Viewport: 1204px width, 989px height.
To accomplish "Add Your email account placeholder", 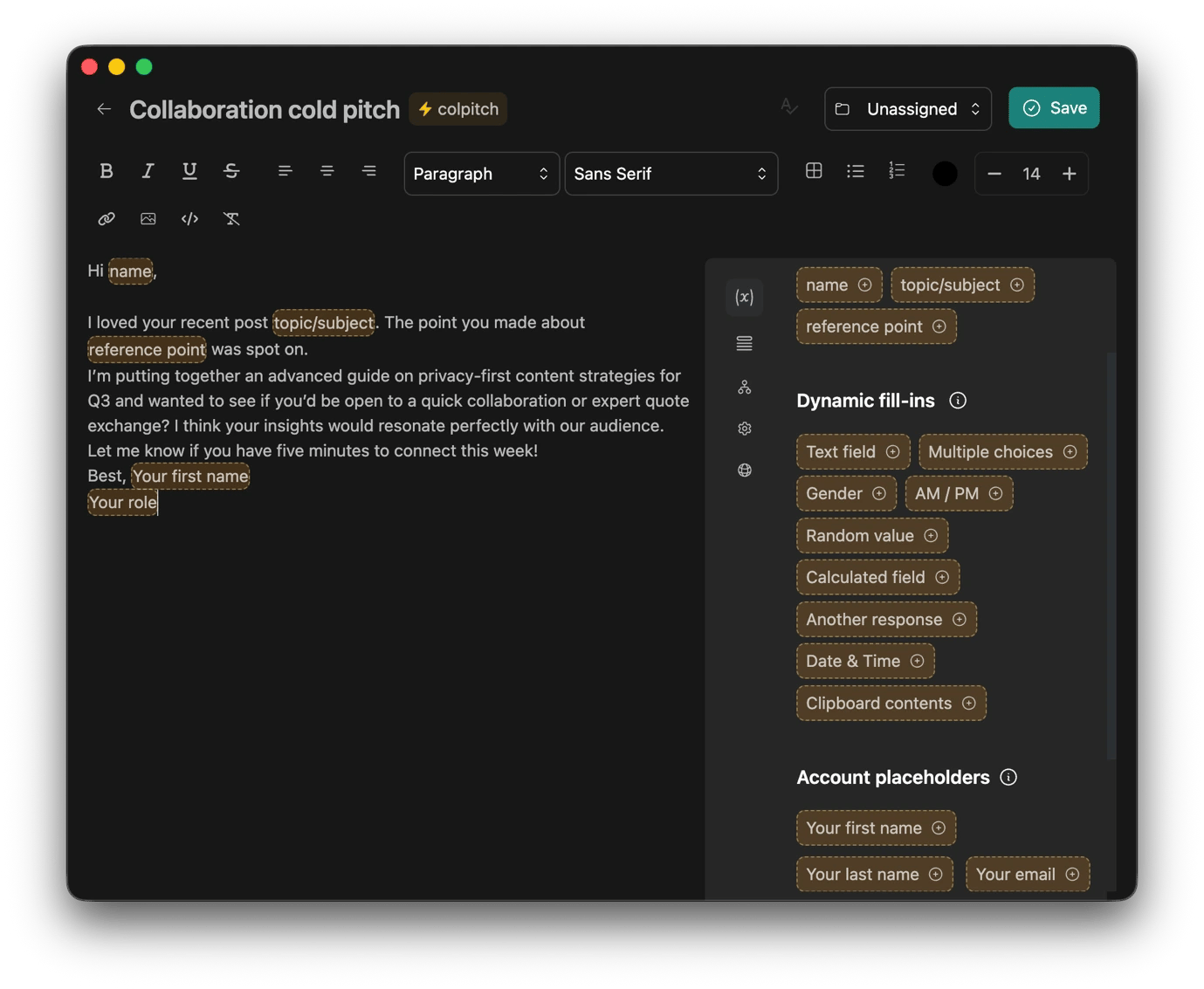I will tap(1028, 875).
